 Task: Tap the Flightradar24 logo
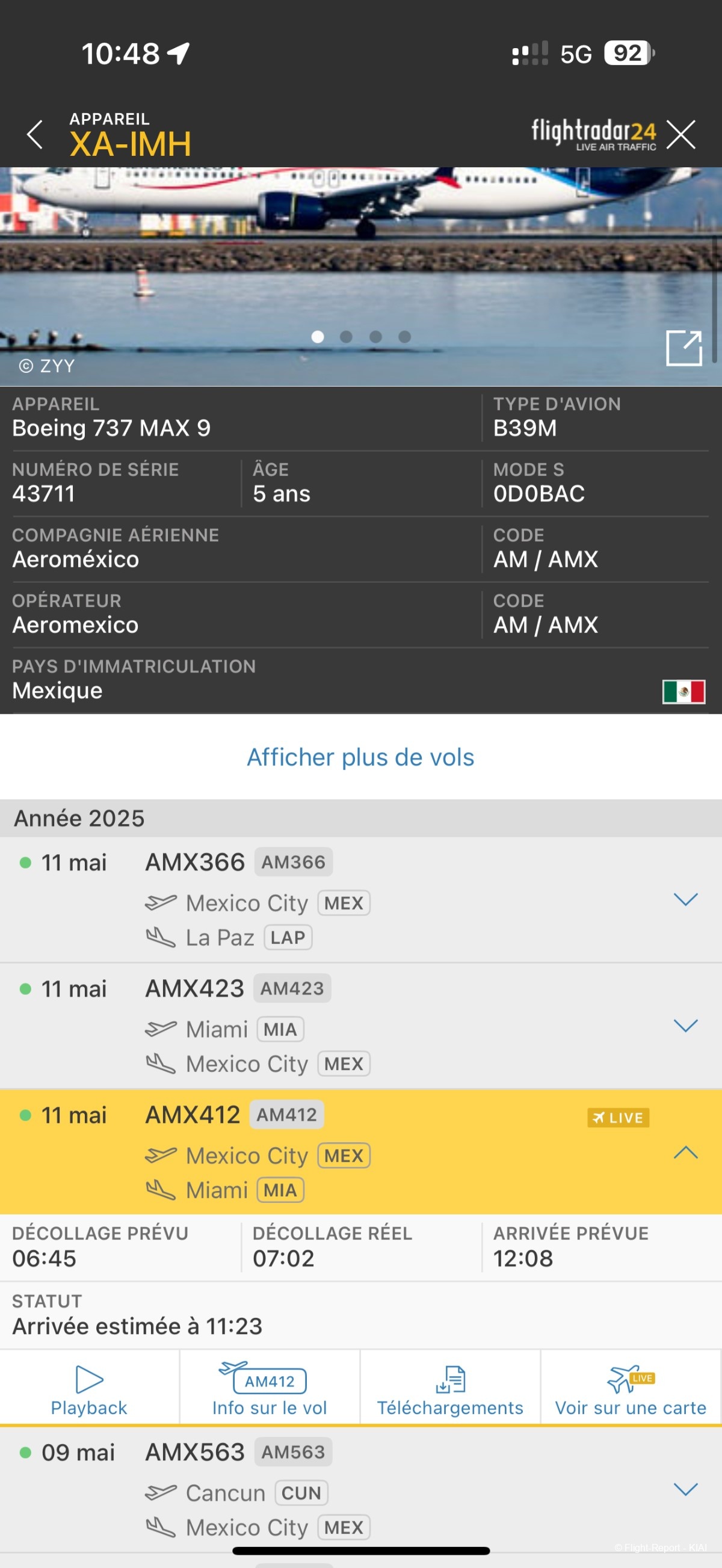594,134
